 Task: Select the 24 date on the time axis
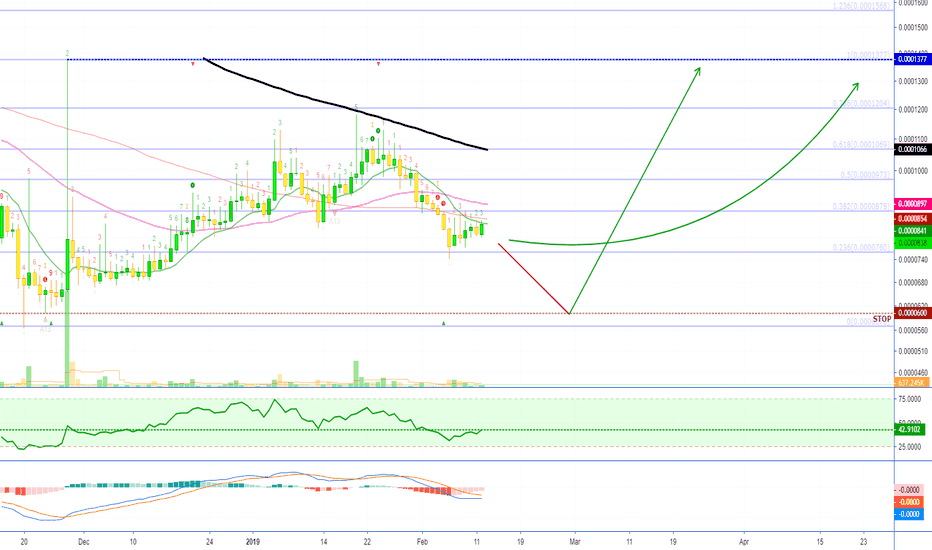pyautogui.click(x=209, y=542)
